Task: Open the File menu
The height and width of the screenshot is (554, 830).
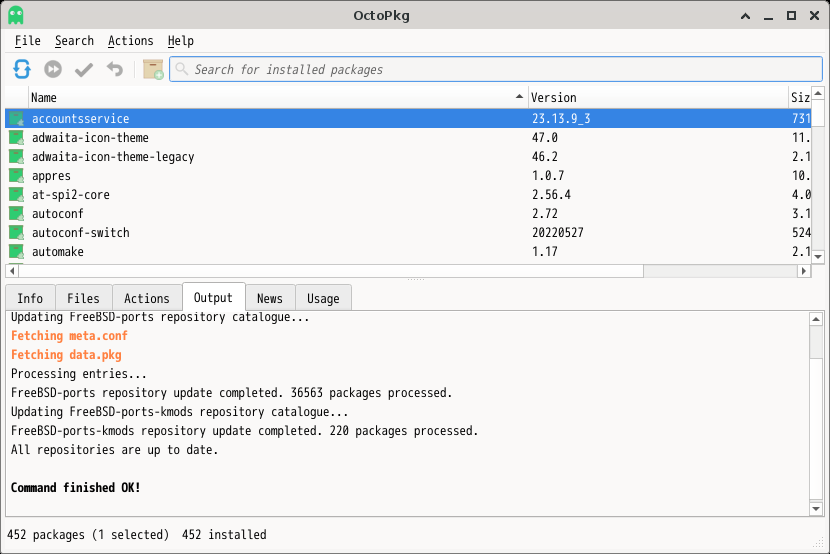Action: pos(28,41)
